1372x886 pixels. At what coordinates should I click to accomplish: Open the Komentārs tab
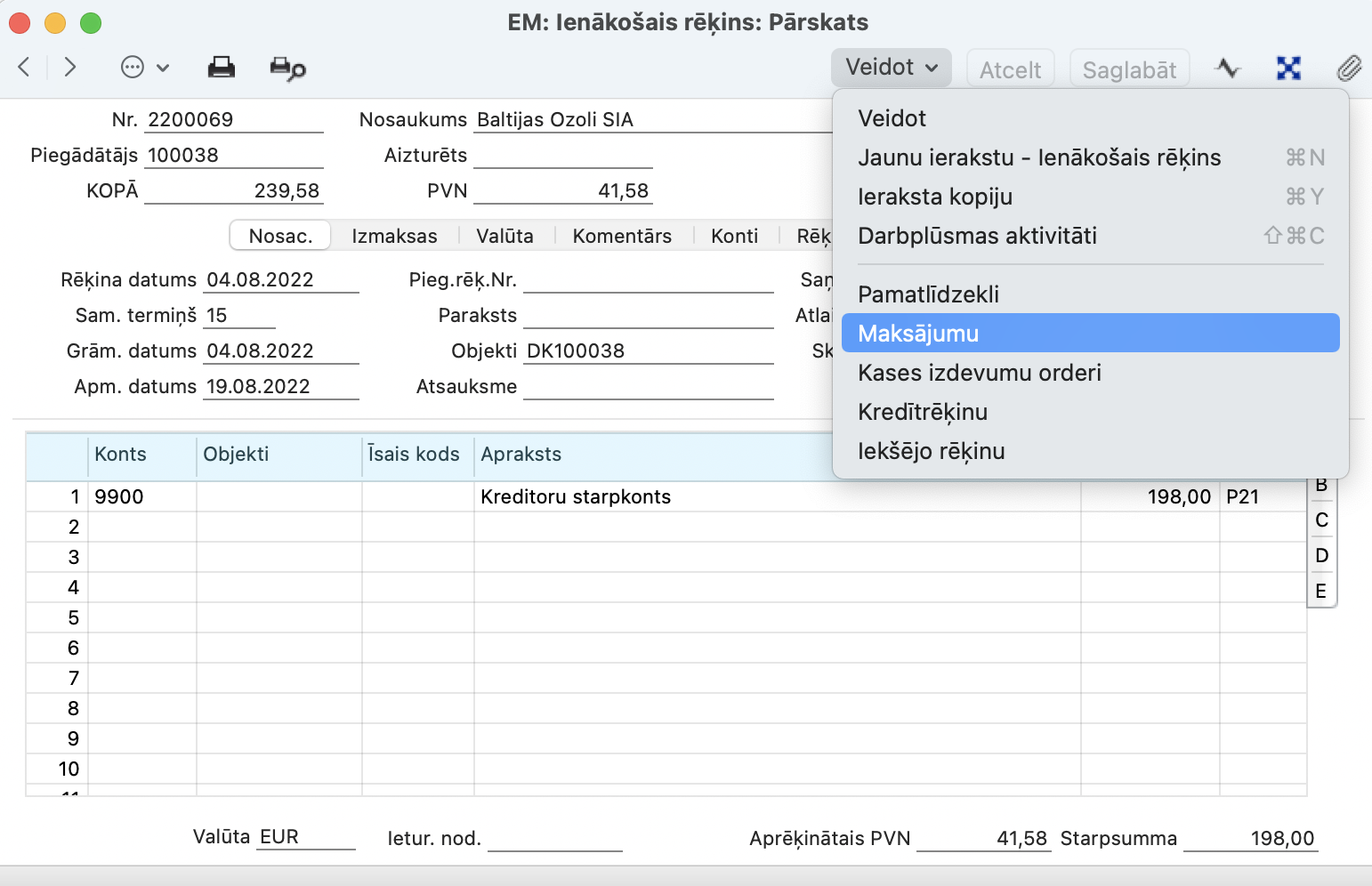[622, 236]
